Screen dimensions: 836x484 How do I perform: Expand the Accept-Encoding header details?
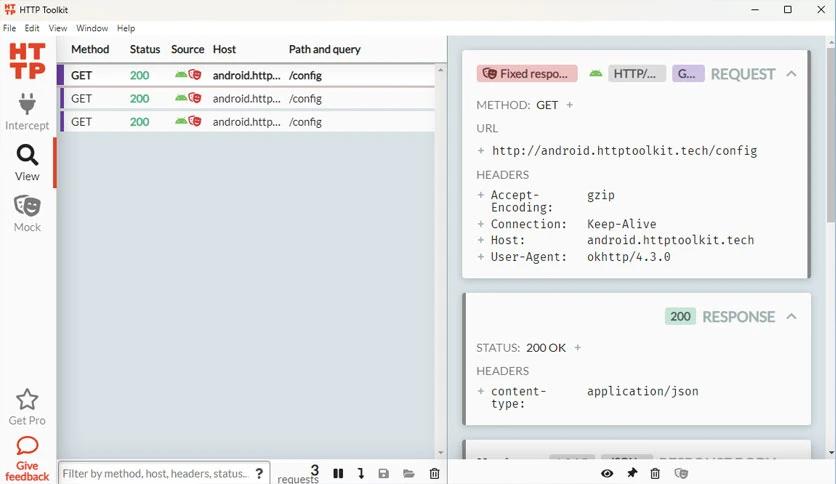tap(481, 196)
